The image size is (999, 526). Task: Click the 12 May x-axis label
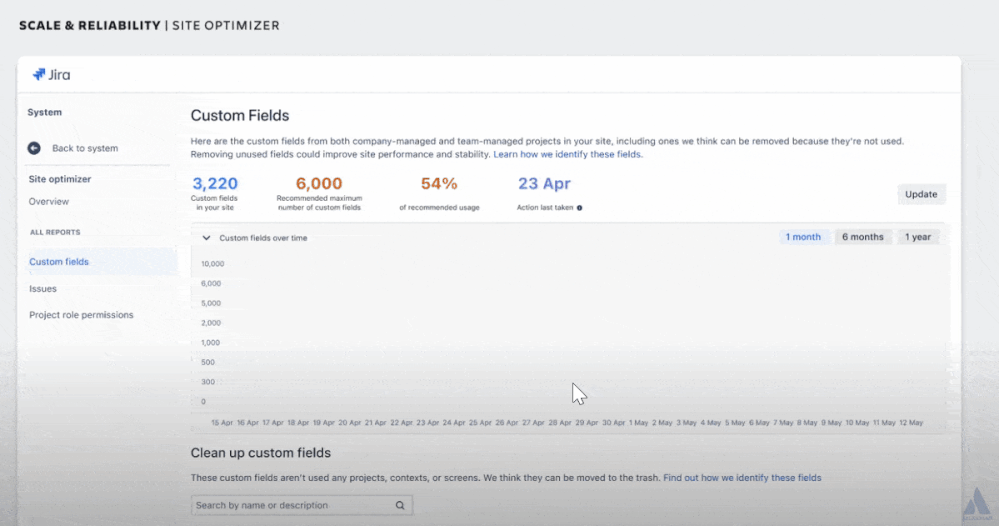pos(910,423)
